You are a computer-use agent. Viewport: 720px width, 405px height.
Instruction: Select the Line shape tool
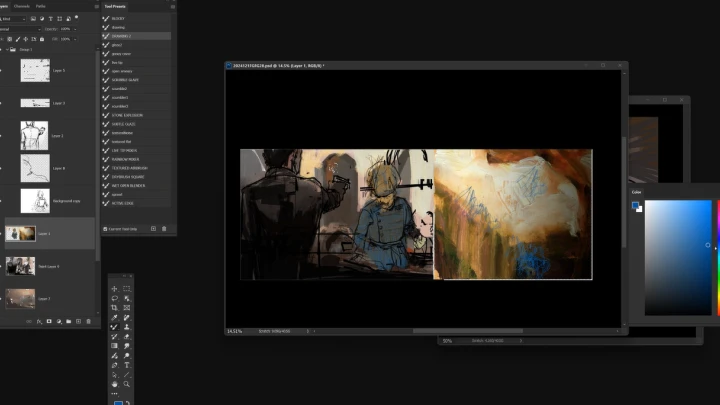[127, 375]
